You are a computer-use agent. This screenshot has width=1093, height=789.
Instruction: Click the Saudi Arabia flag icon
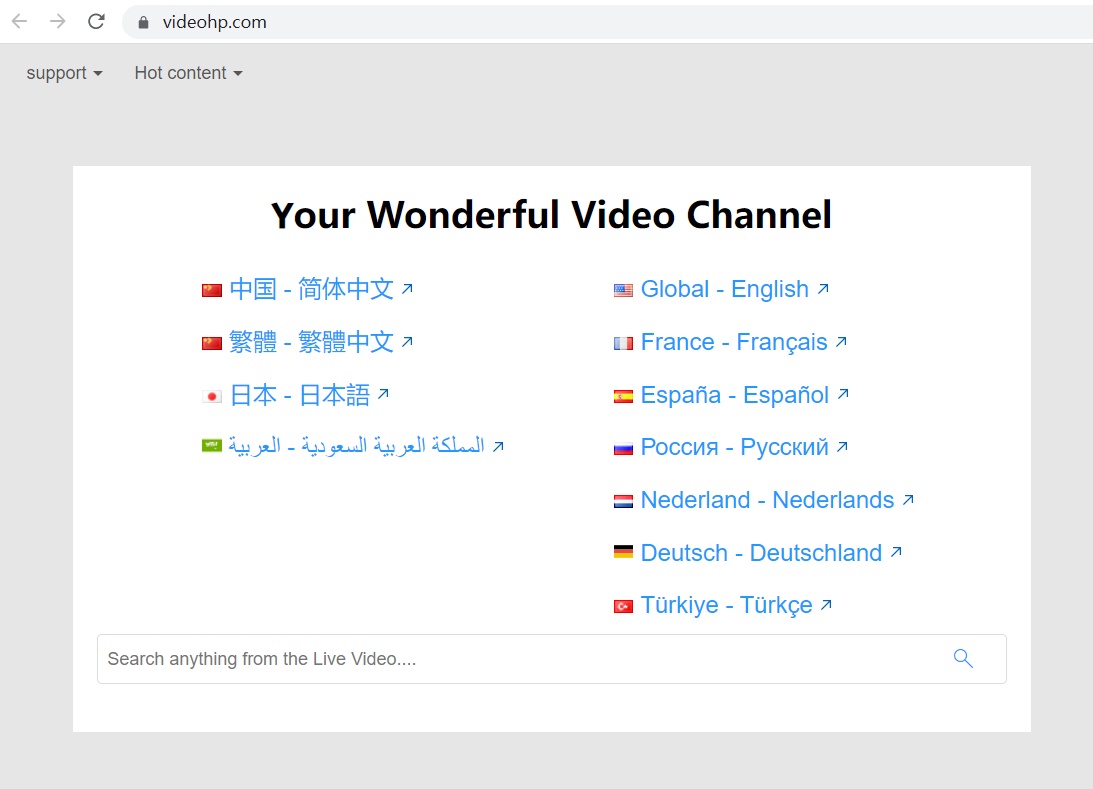211,446
